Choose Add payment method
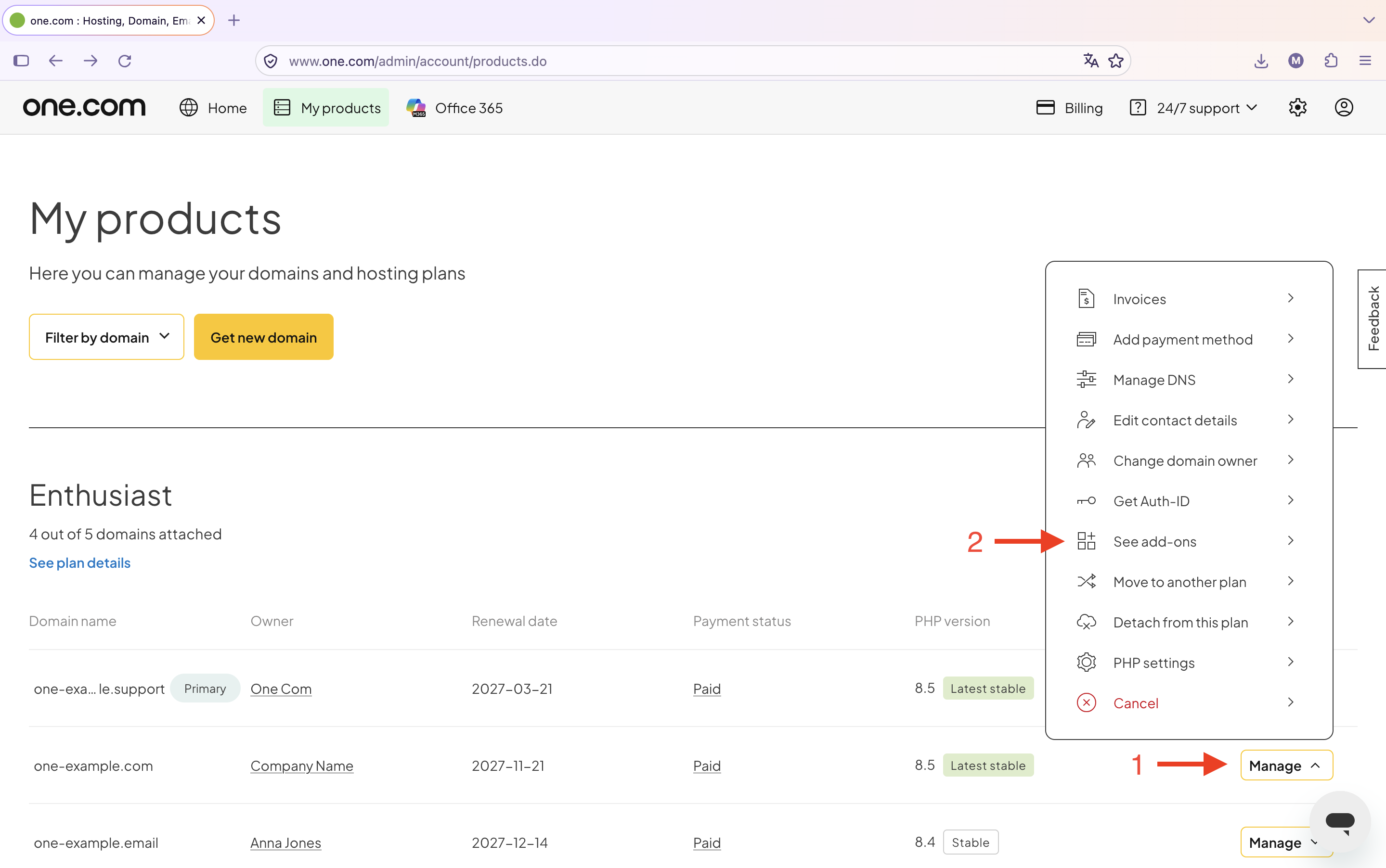Viewport: 1386px width, 868px height. coord(1189,339)
